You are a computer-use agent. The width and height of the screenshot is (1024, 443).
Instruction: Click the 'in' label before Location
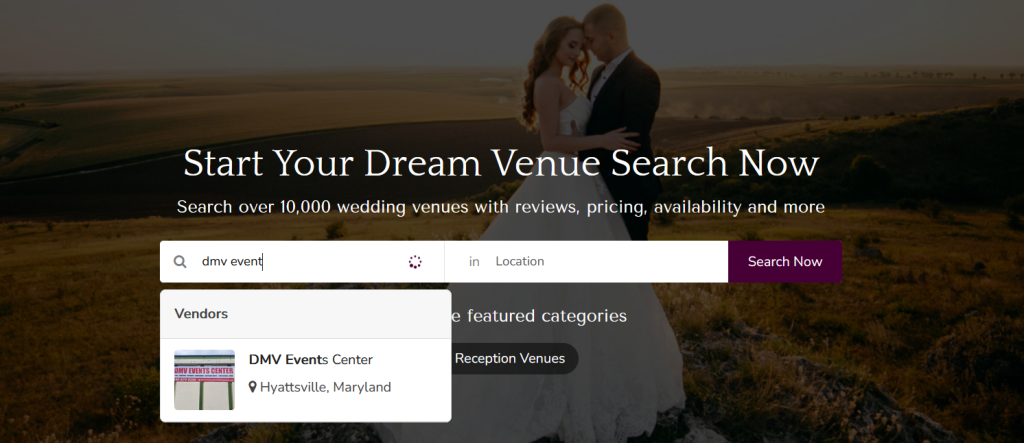coord(474,261)
